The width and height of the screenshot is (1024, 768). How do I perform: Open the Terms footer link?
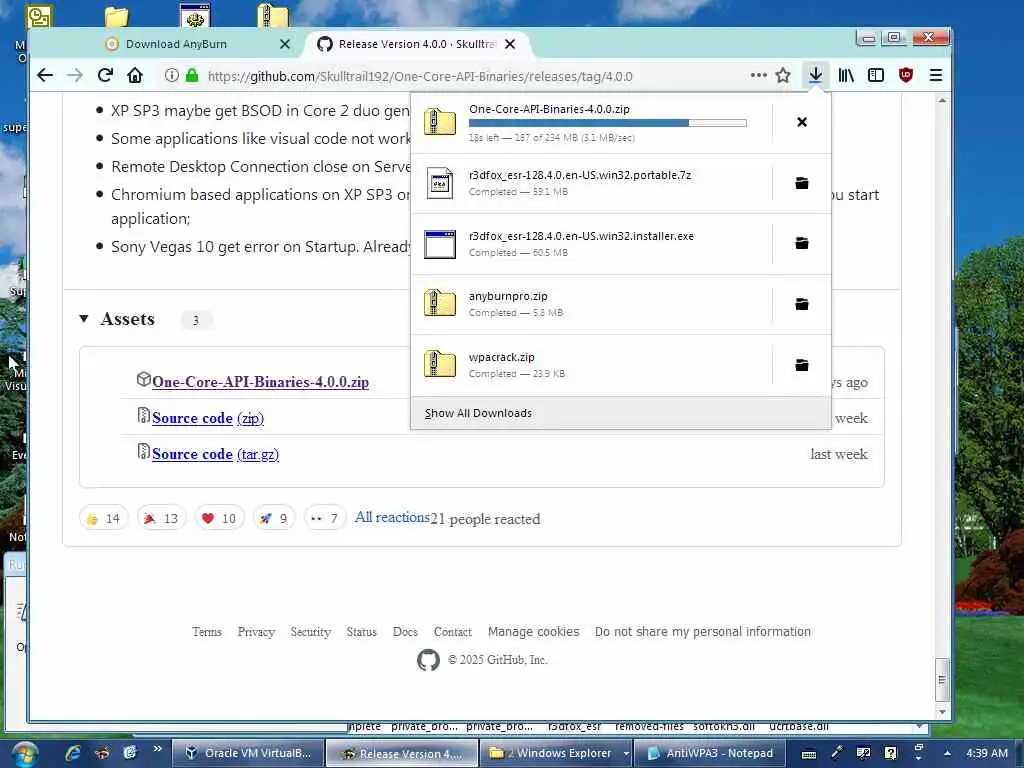coord(207,632)
